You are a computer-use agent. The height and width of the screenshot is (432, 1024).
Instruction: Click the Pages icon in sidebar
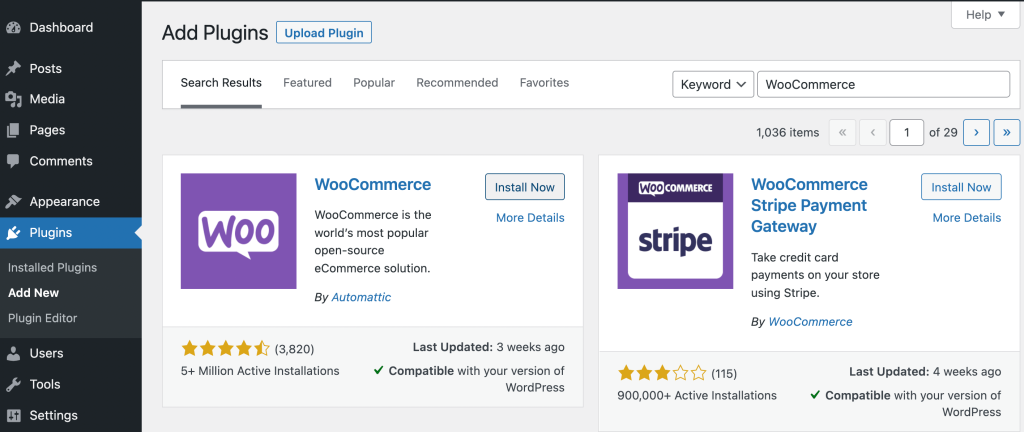(x=13, y=131)
